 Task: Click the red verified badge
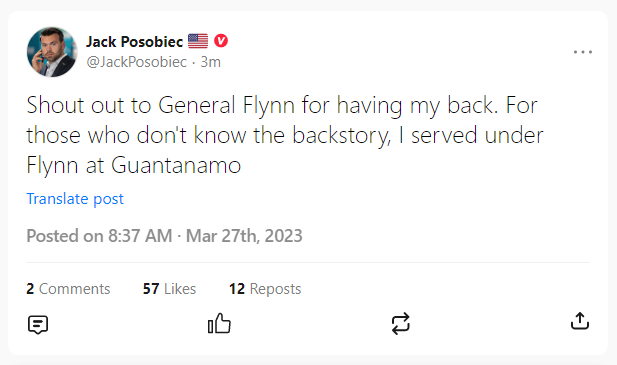(x=221, y=41)
